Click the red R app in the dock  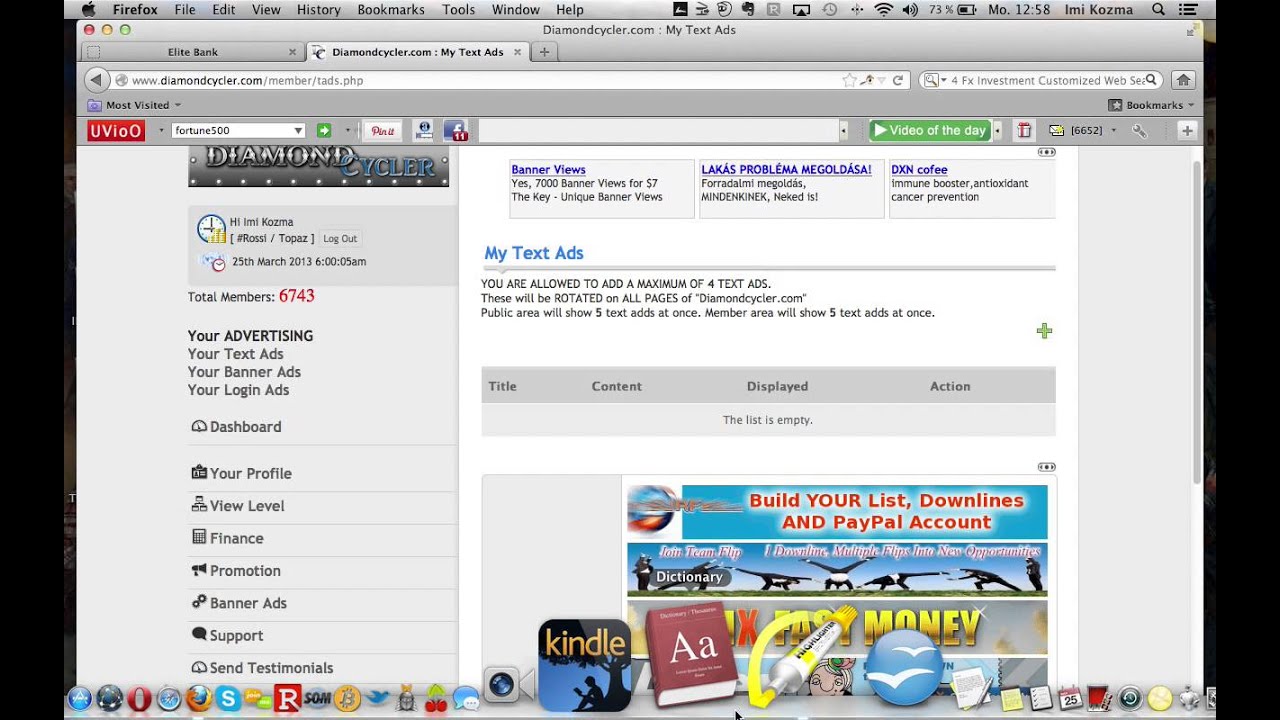tap(287, 698)
